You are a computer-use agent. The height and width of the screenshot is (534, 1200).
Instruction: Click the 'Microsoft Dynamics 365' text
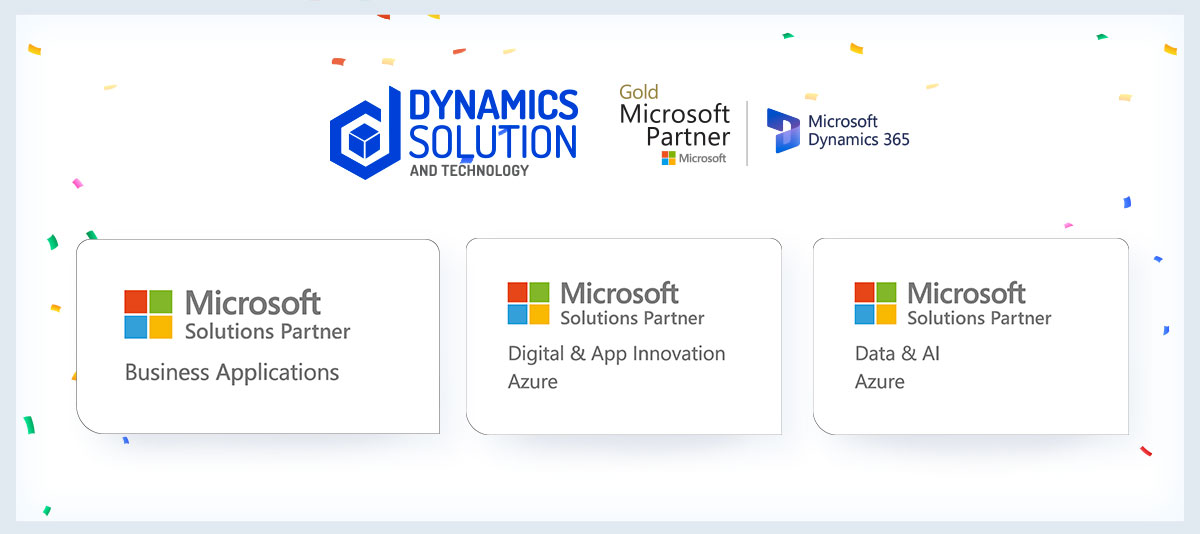[x=859, y=131]
